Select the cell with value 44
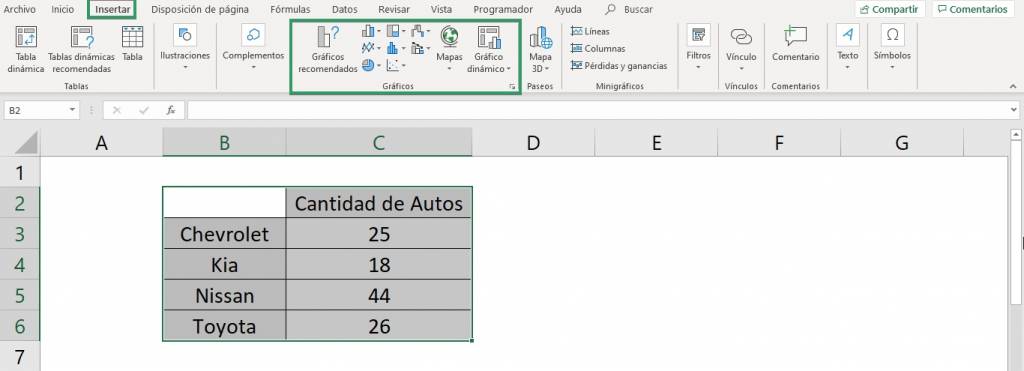The image size is (1024, 371). tap(379, 295)
